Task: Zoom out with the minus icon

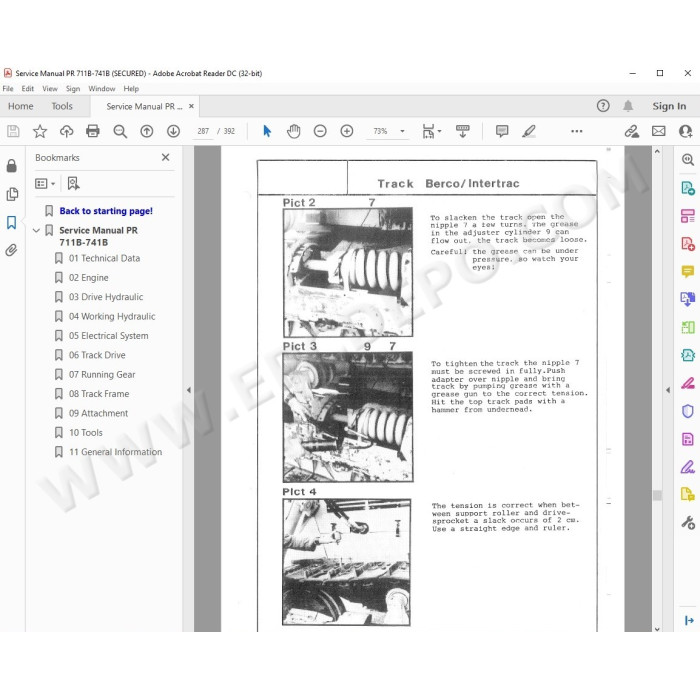Action: coord(320,131)
